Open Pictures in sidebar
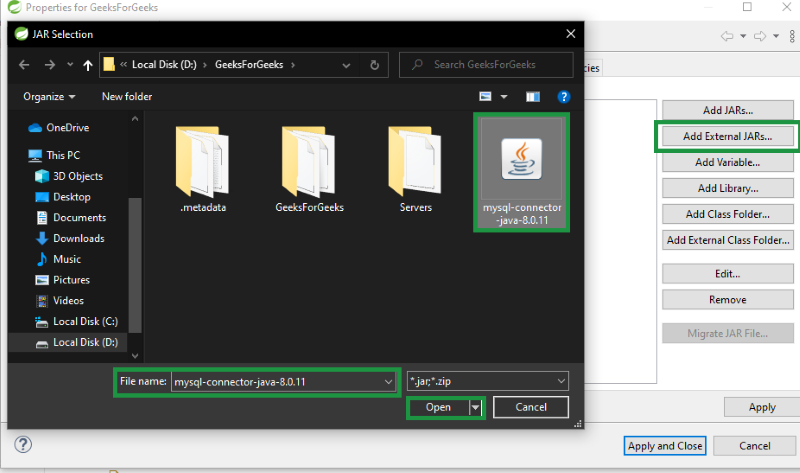800x473 pixels. (62, 280)
